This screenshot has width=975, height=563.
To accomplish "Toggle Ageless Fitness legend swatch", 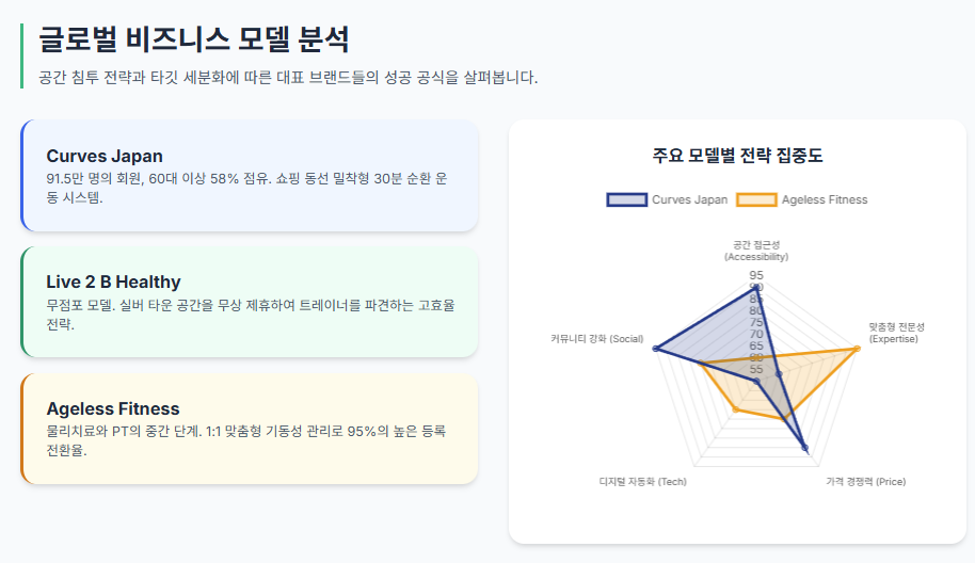I will (x=756, y=200).
